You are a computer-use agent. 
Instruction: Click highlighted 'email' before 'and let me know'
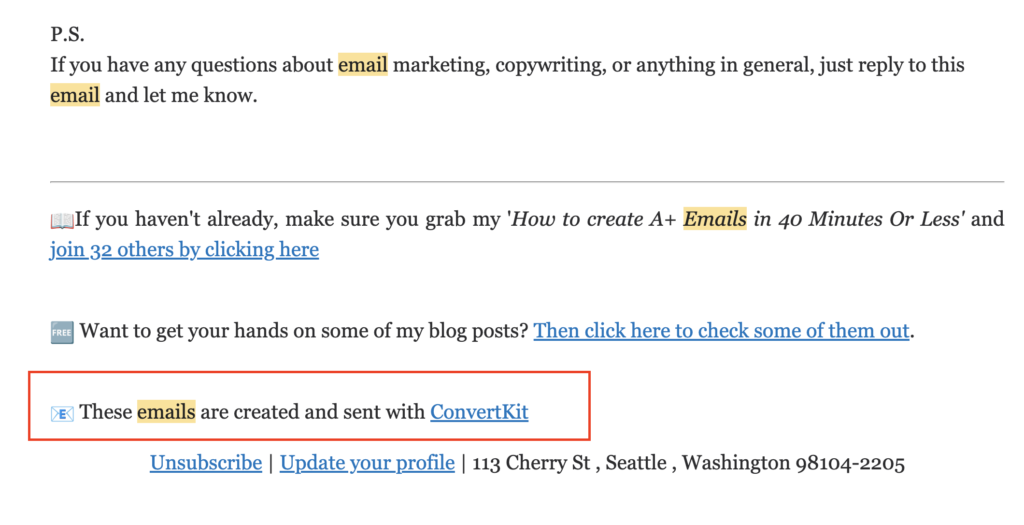tap(75, 96)
